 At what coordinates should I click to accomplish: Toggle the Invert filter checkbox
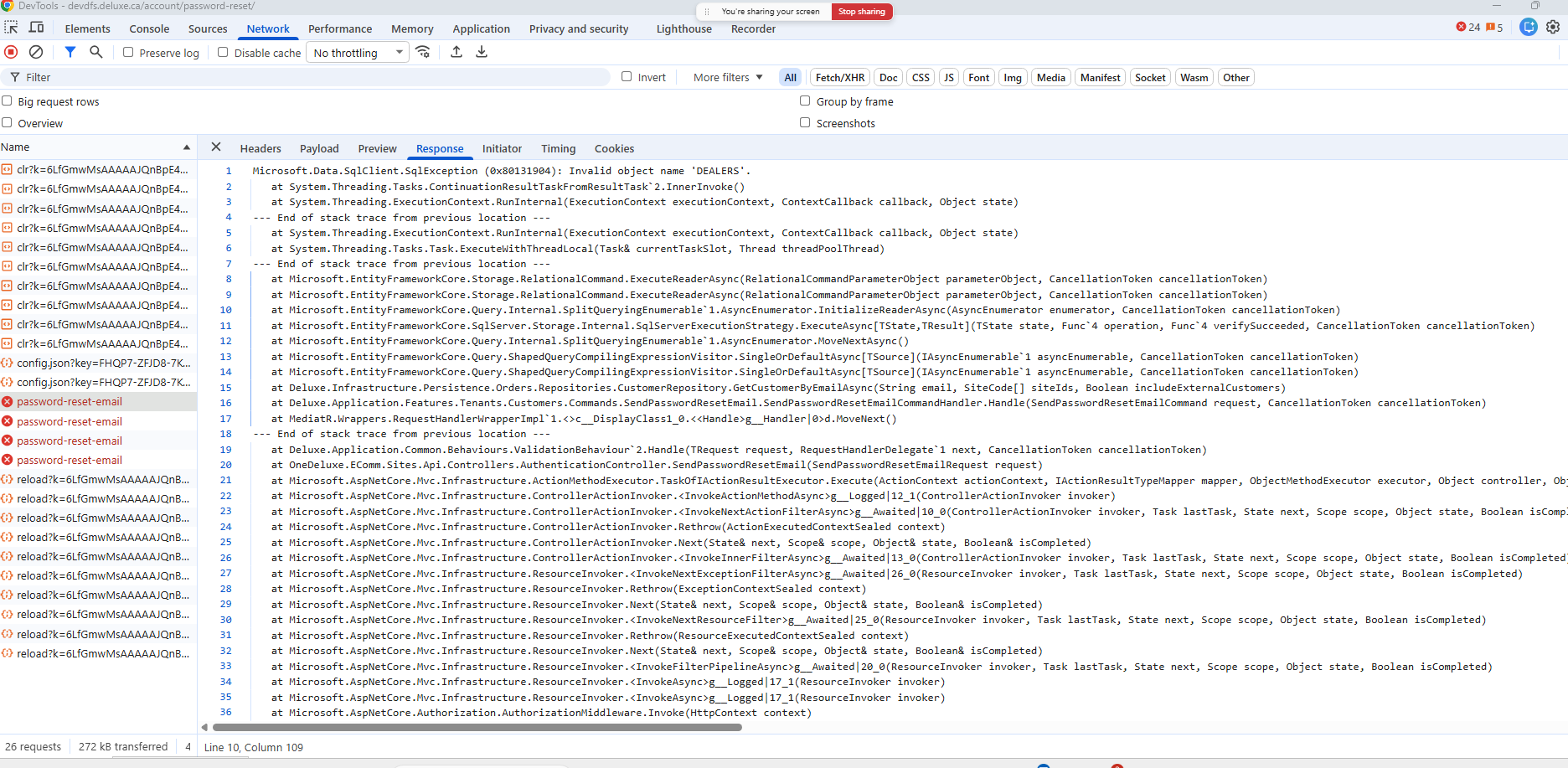click(x=627, y=77)
